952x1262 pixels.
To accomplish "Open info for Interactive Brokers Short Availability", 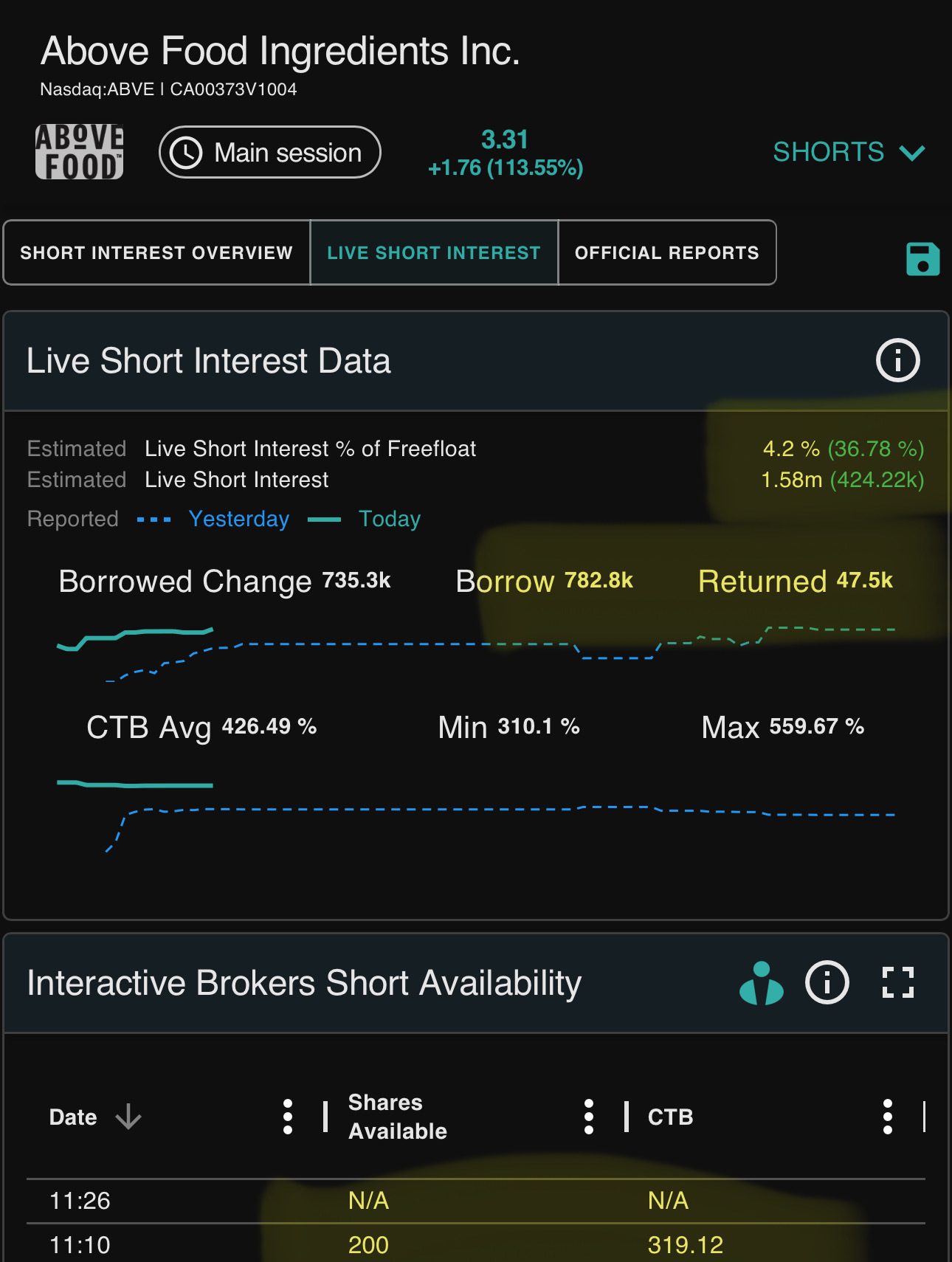I will coord(827,982).
